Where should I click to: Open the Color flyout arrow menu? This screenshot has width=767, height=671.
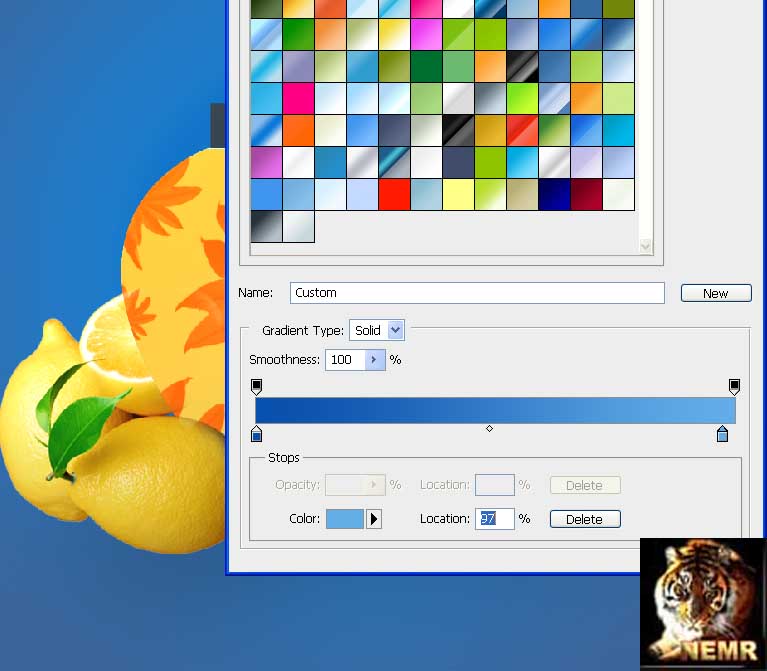pyautogui.click(x=374, y=519)
